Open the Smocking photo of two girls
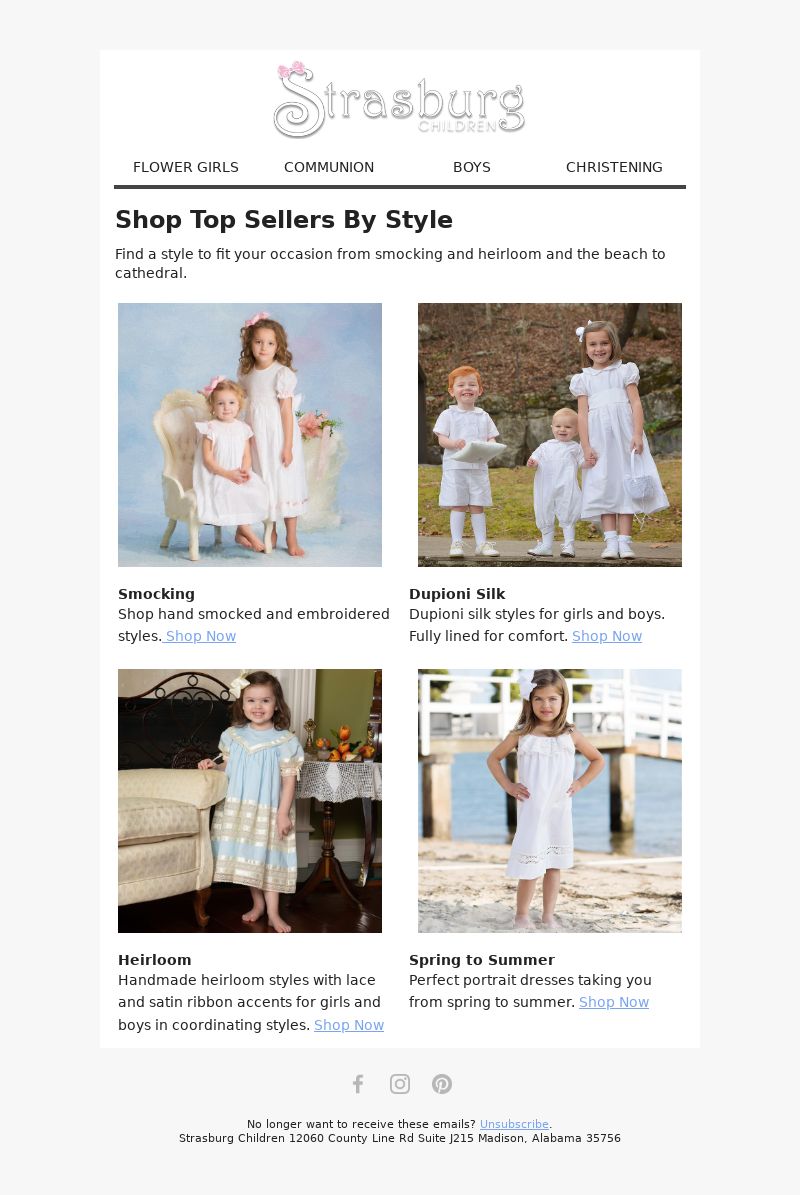 [x=250, y=435]
